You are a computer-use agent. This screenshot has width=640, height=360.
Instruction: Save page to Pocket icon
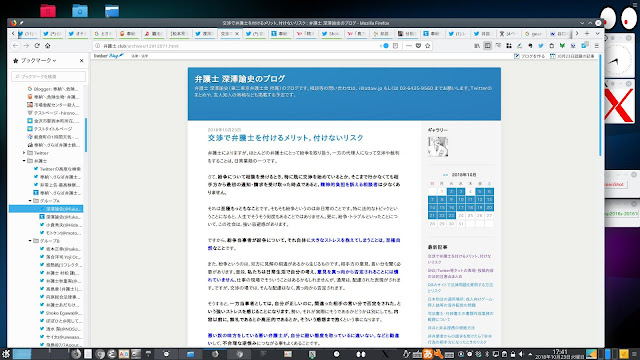418,46
